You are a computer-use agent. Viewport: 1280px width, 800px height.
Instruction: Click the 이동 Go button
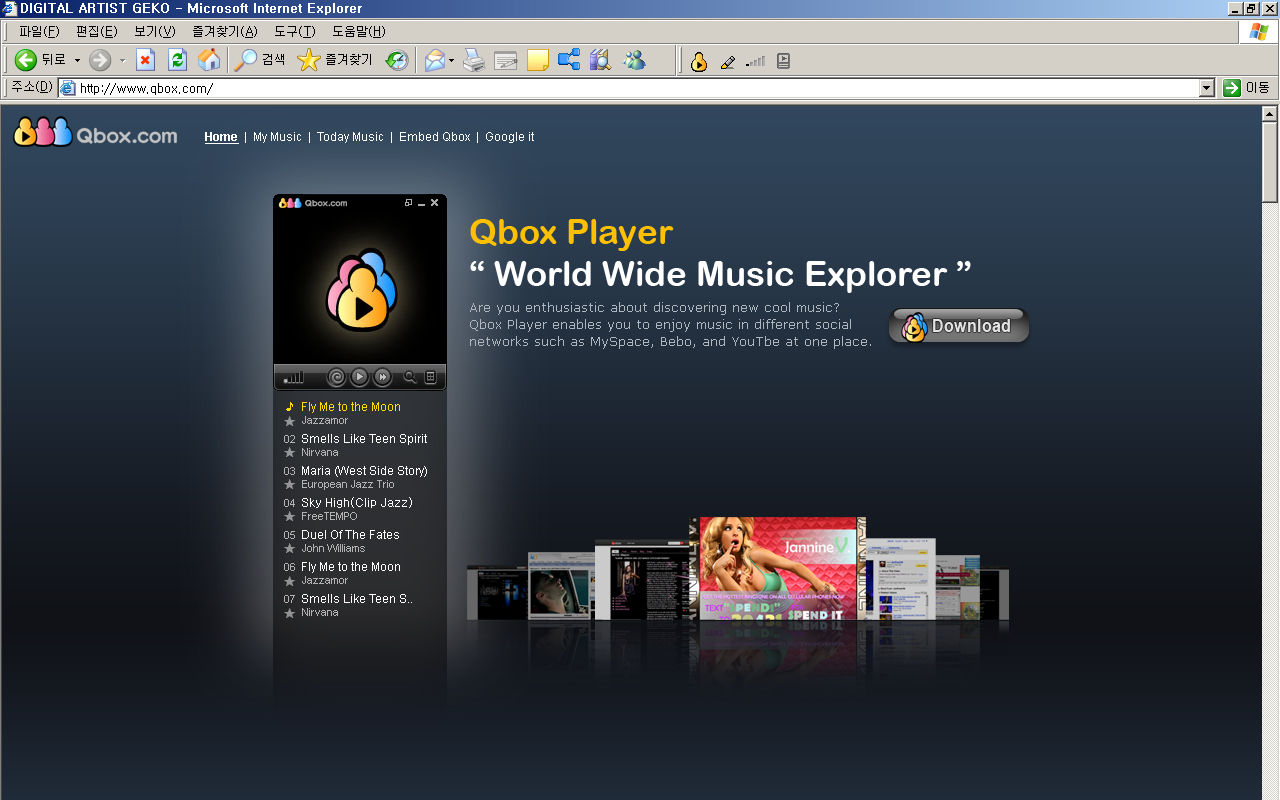(1247, 88)
